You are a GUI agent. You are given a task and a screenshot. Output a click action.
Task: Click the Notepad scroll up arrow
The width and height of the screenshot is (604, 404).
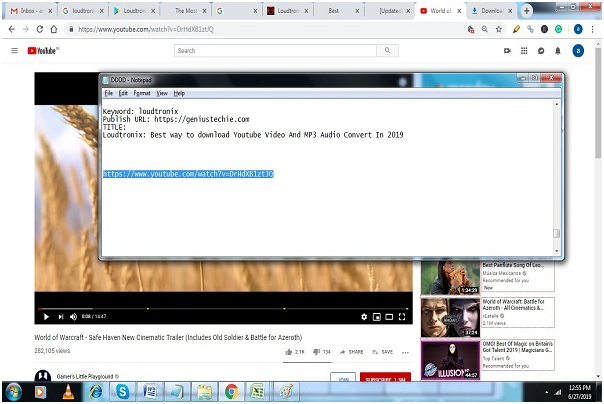coord(557,104)
